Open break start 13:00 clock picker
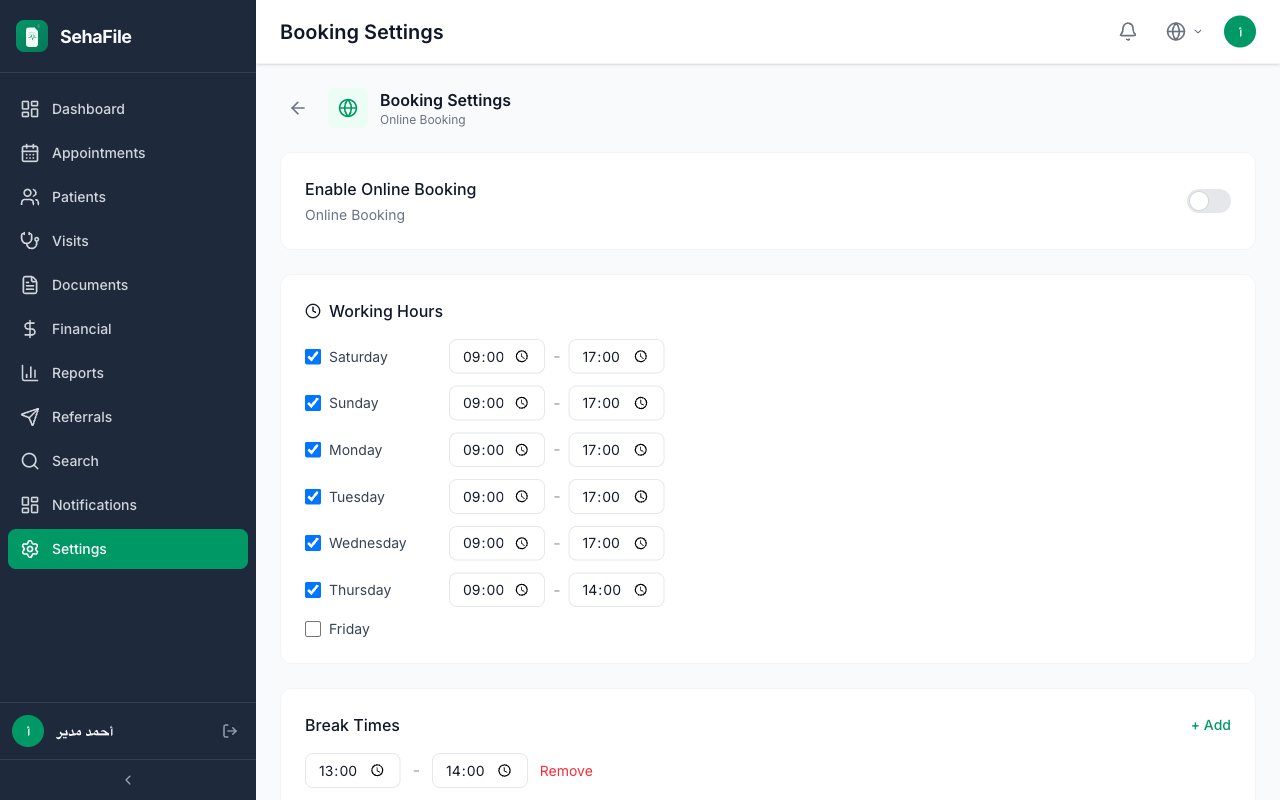The image size is (1280, 800). pos(378,771)
